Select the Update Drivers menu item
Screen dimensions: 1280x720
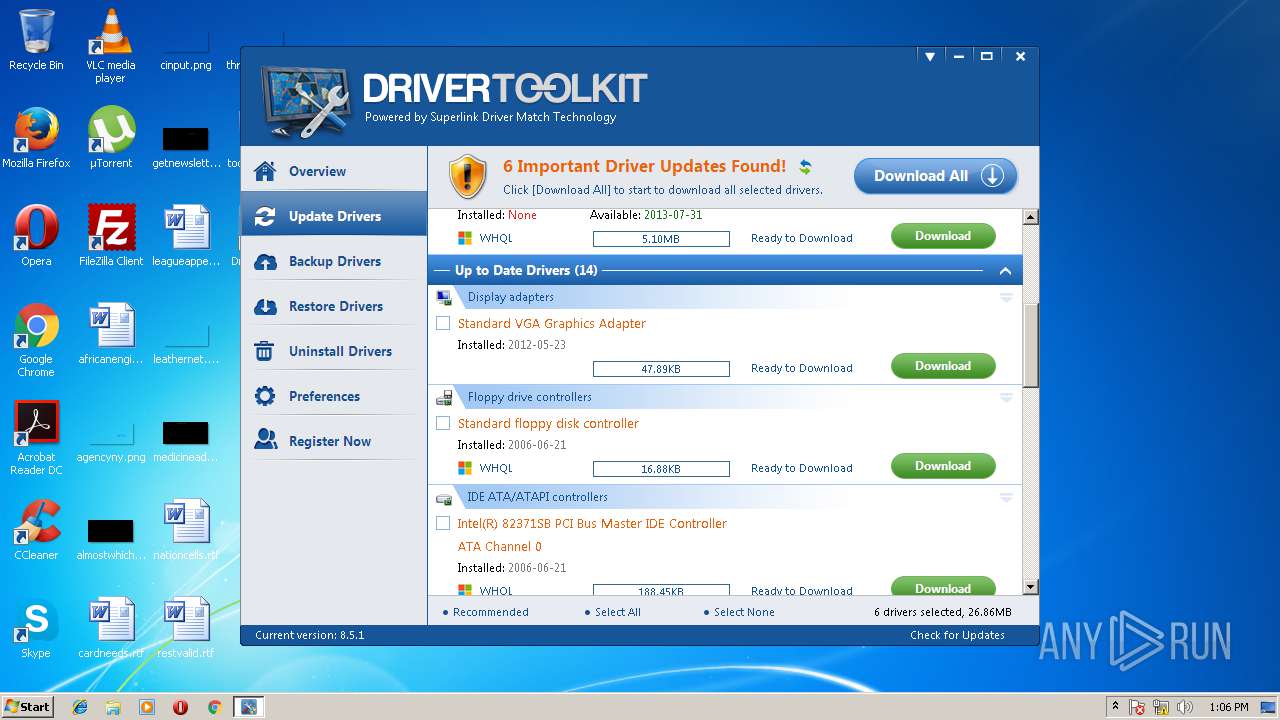(x=334, y=216)
